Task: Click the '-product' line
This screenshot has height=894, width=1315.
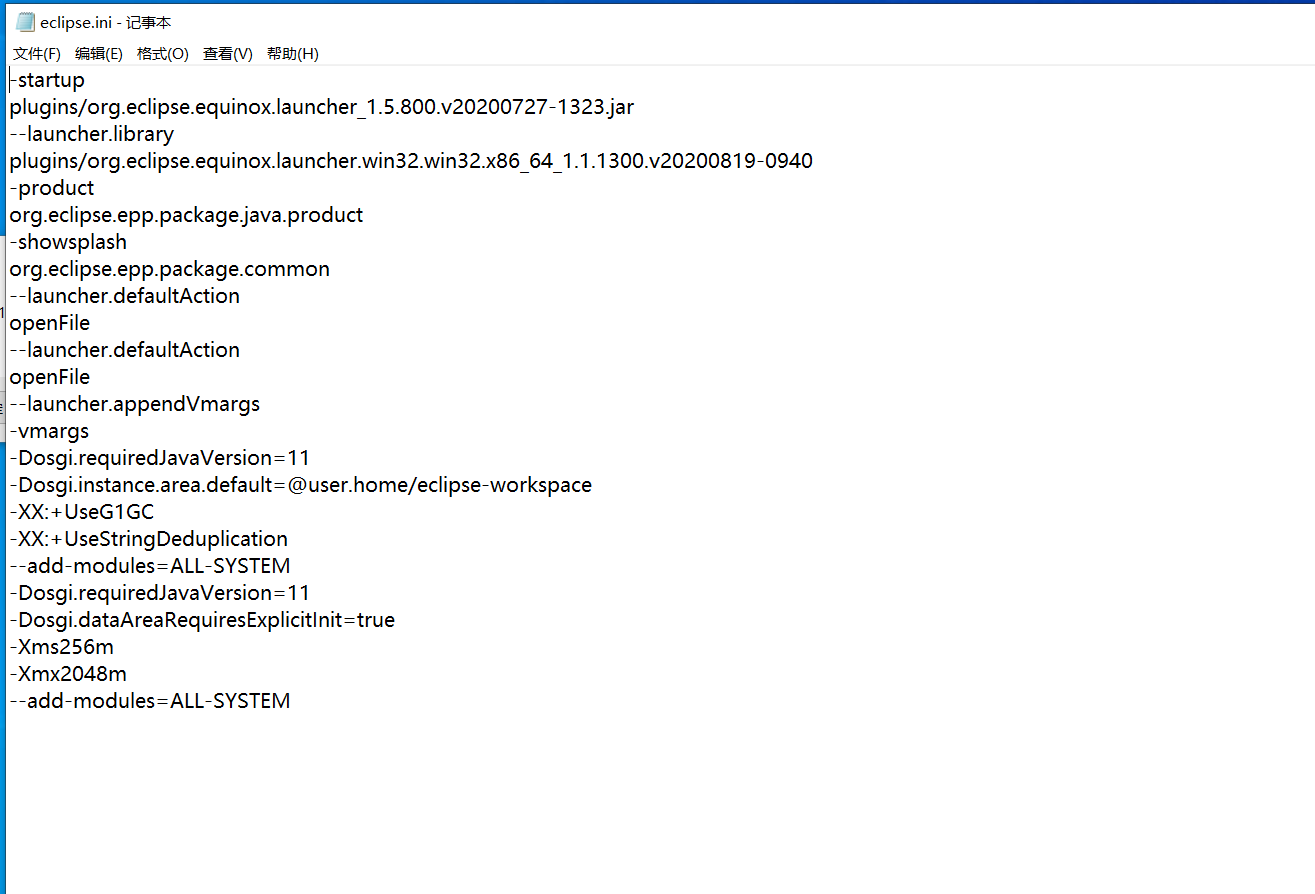Action: click(52, 188)
